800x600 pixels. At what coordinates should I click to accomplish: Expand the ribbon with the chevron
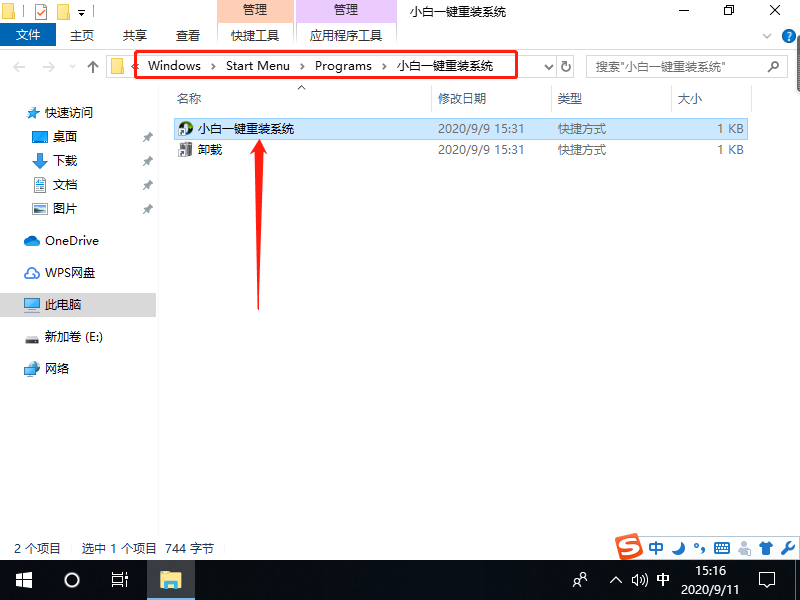(766, 36)
